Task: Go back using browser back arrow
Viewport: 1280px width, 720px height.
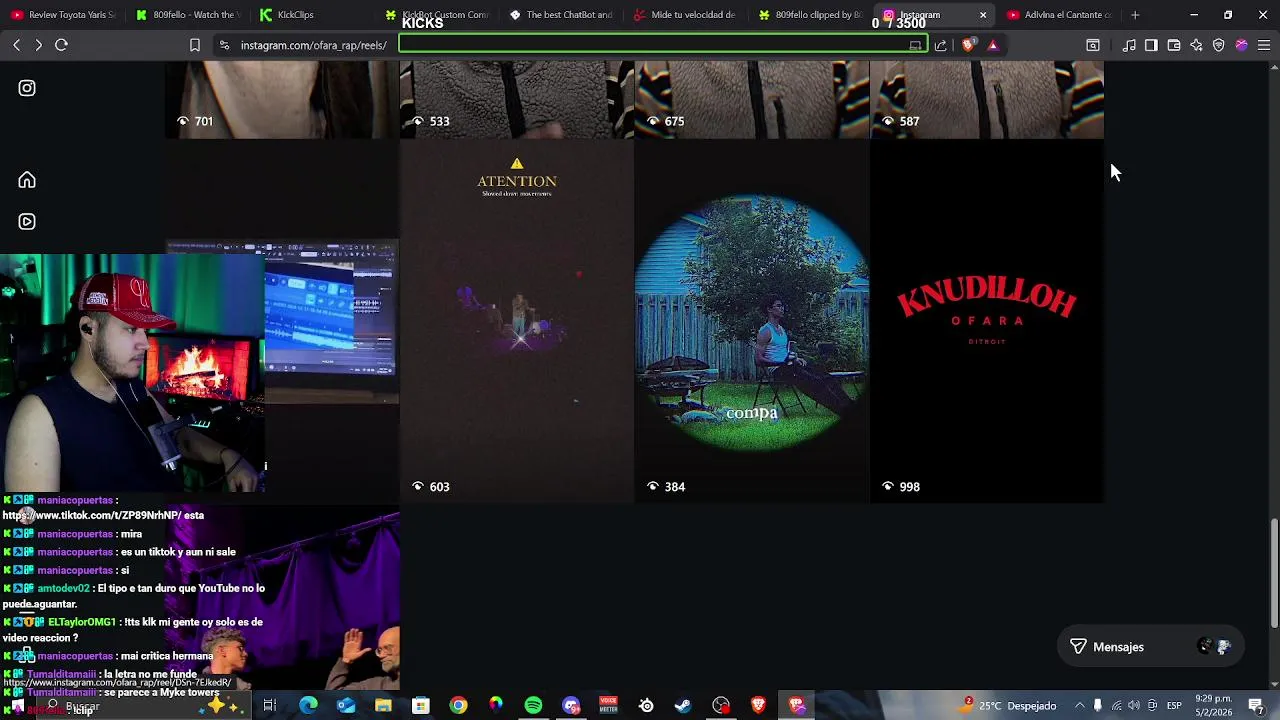Action: pos(16,45)
